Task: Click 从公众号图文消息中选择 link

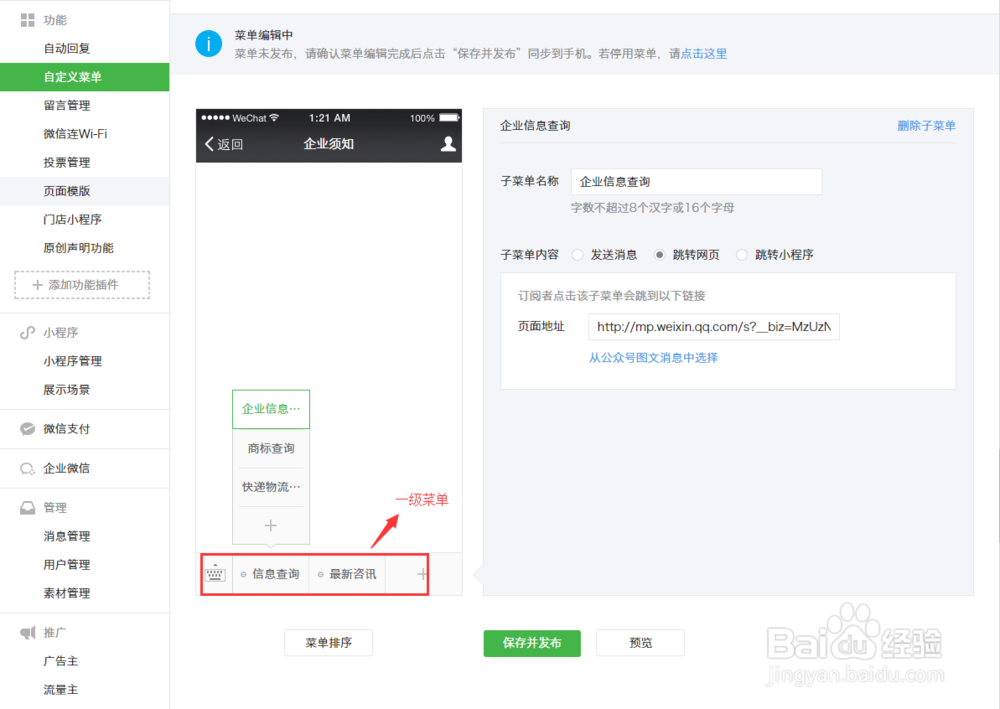Action: pos(653,358)
